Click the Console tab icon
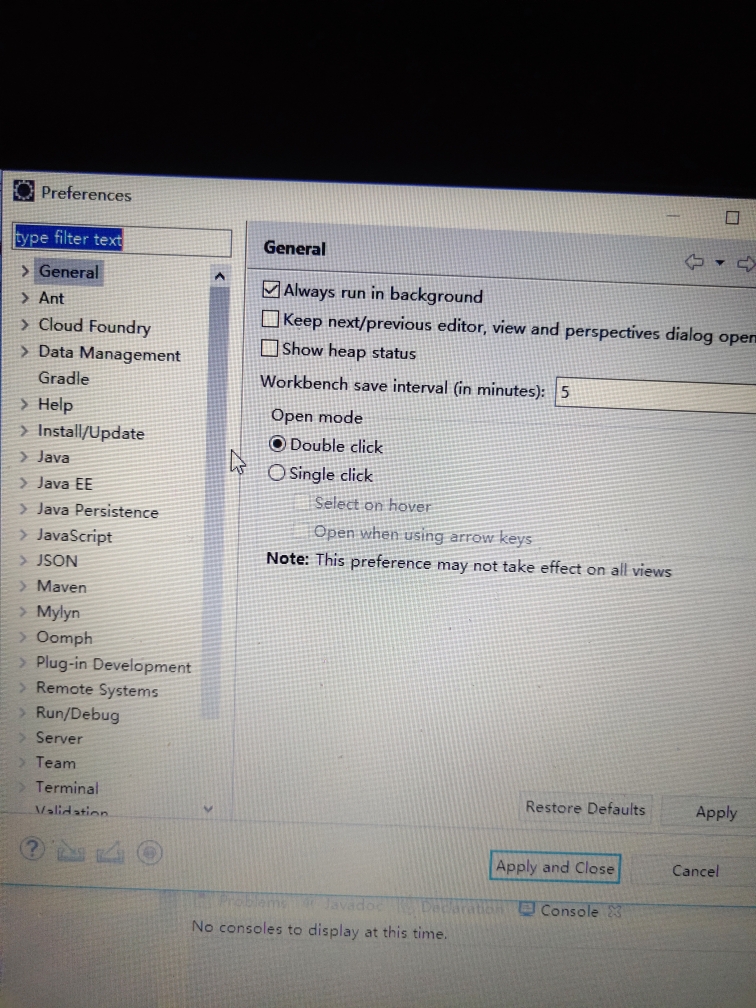 point(526,909)
